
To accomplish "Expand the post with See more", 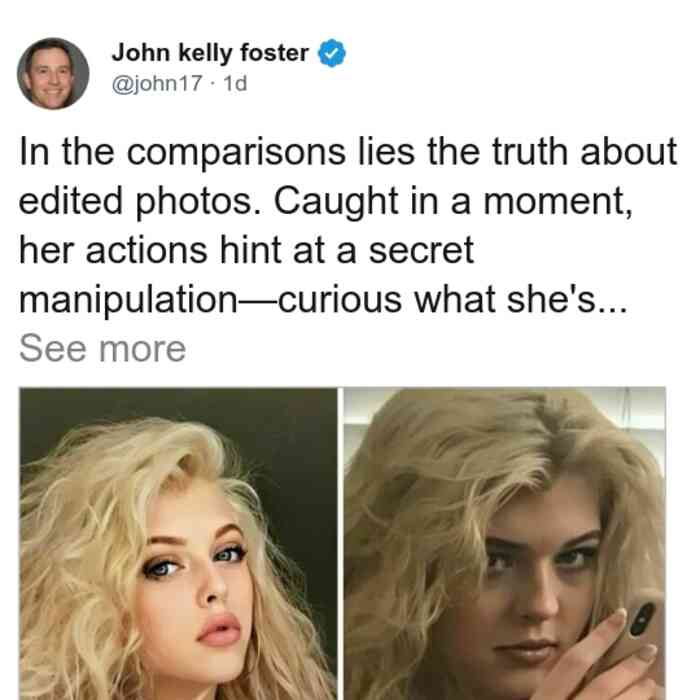I will coord(102,349).
